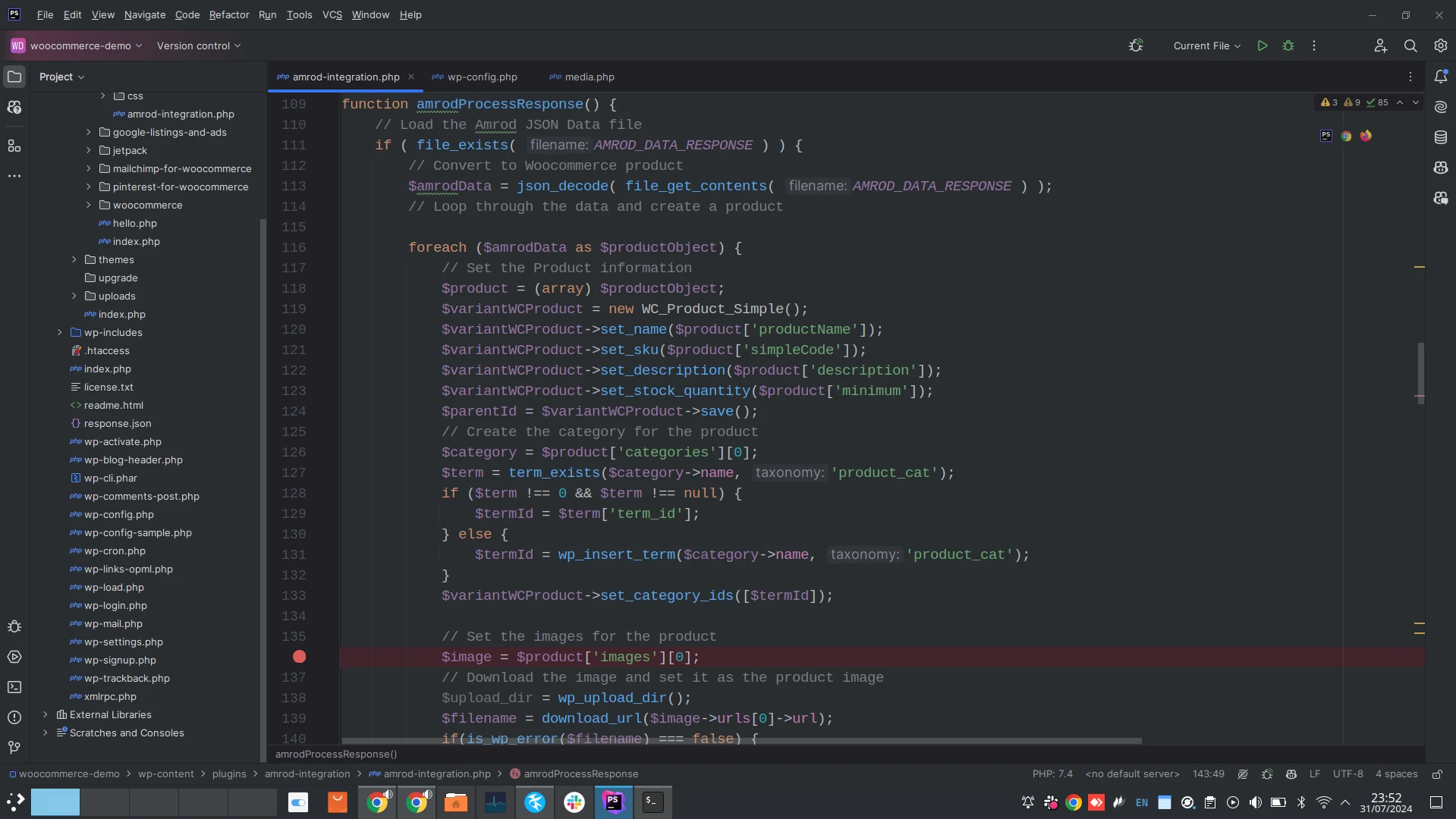Screen dimensions: 1456x819
Task: Open the Notifications bell panel
Action: (1441, 77)
